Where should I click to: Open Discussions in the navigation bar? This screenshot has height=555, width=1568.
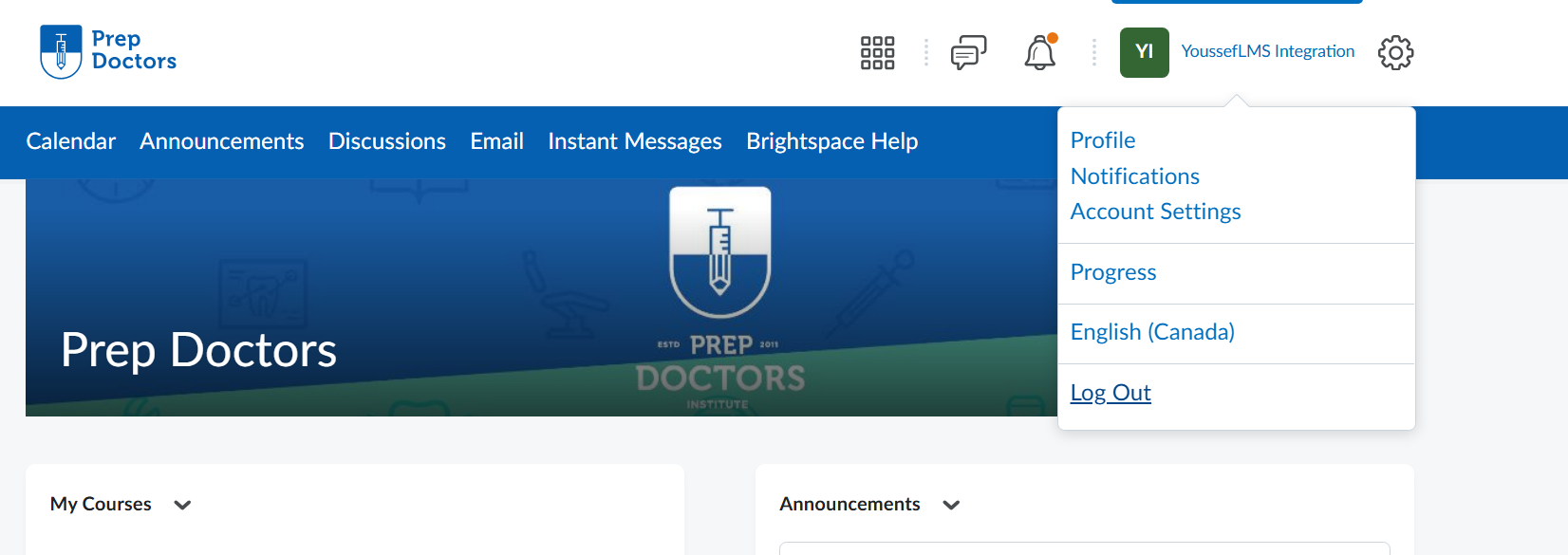[387, 141]
